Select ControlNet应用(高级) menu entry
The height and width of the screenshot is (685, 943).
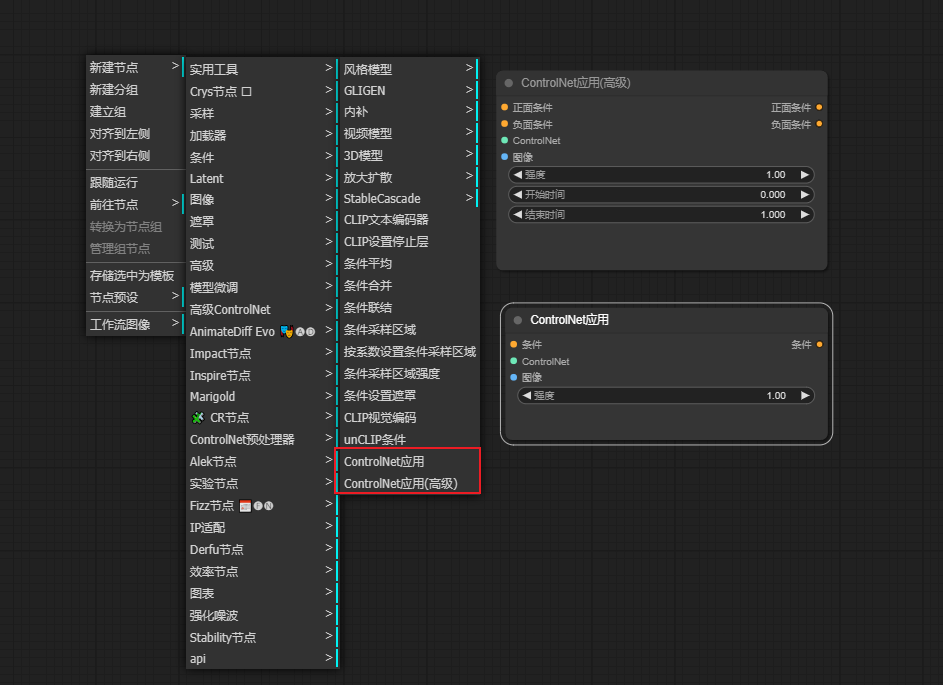coord(408,484)
